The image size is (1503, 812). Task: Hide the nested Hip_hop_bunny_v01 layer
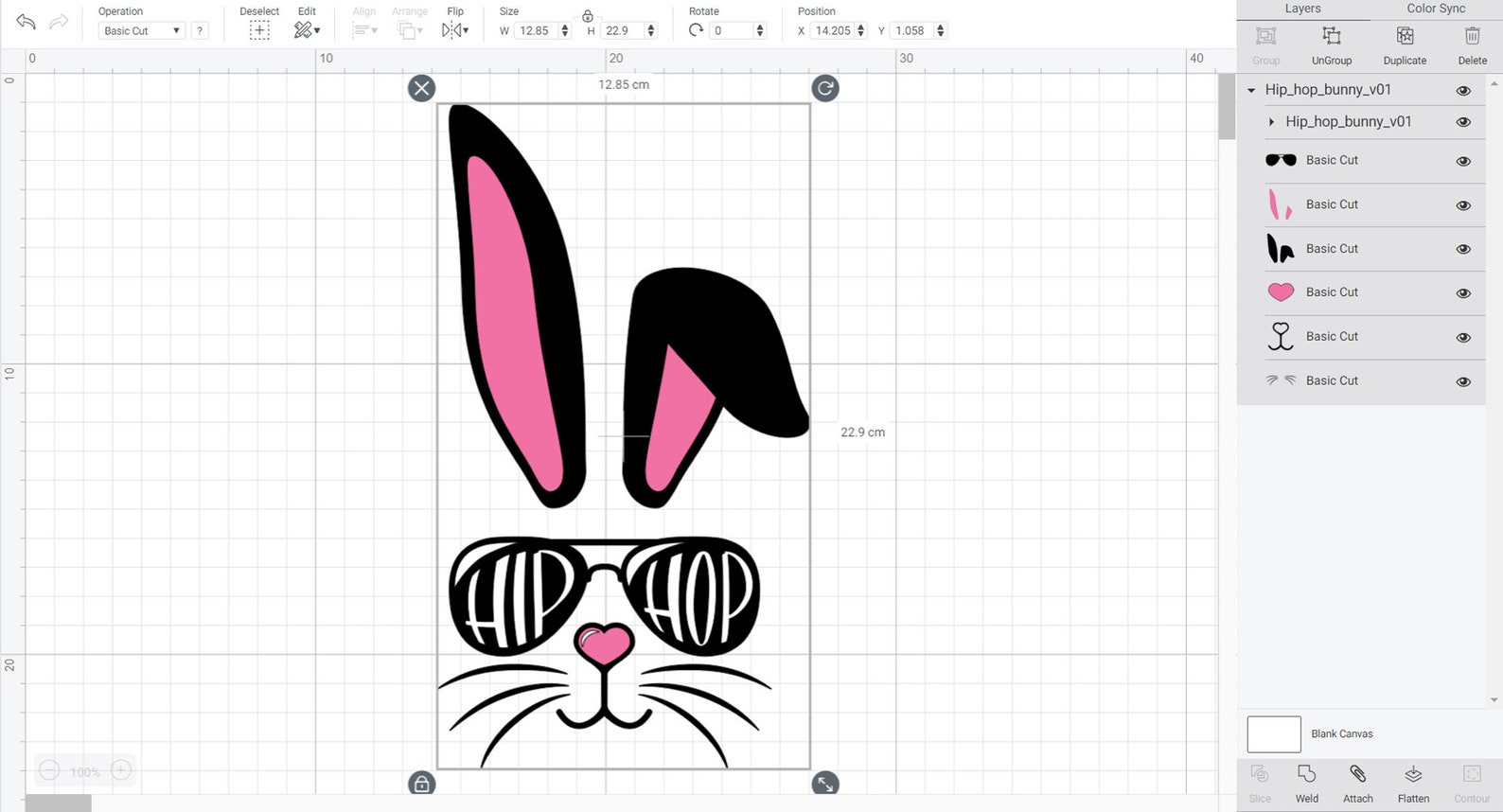[1463, 122]
